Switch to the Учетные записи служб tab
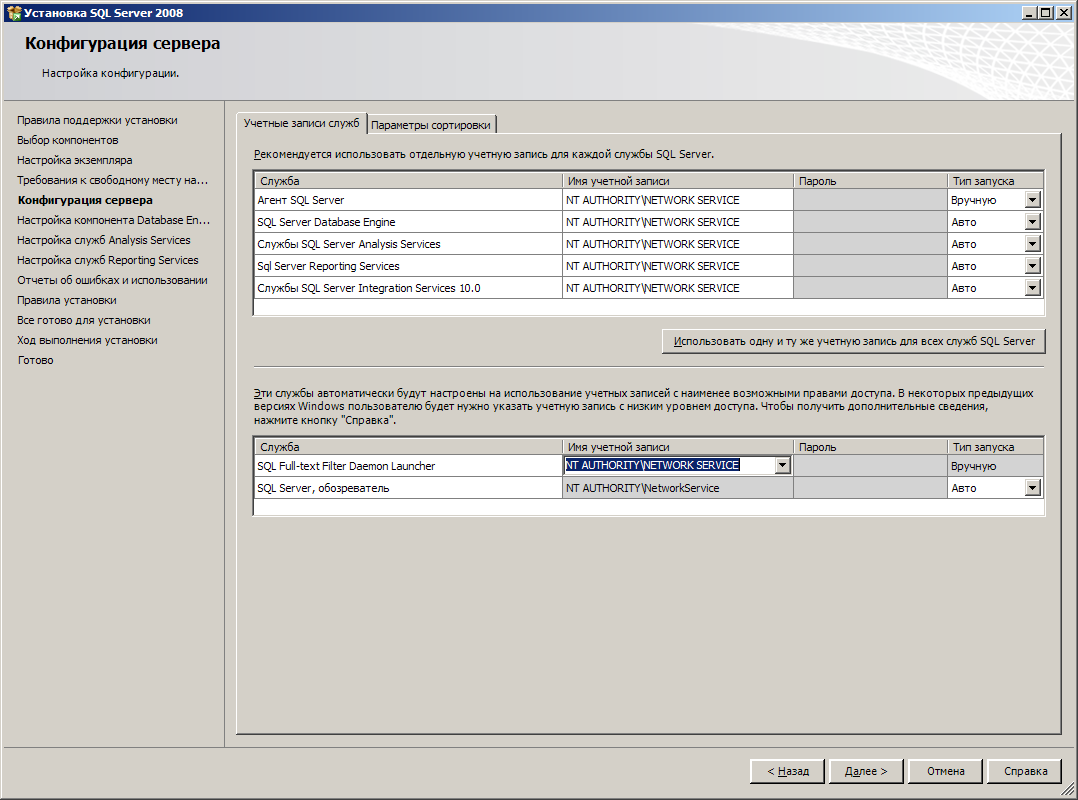Viewport: 1078px width, 800px height. [301, 123]
